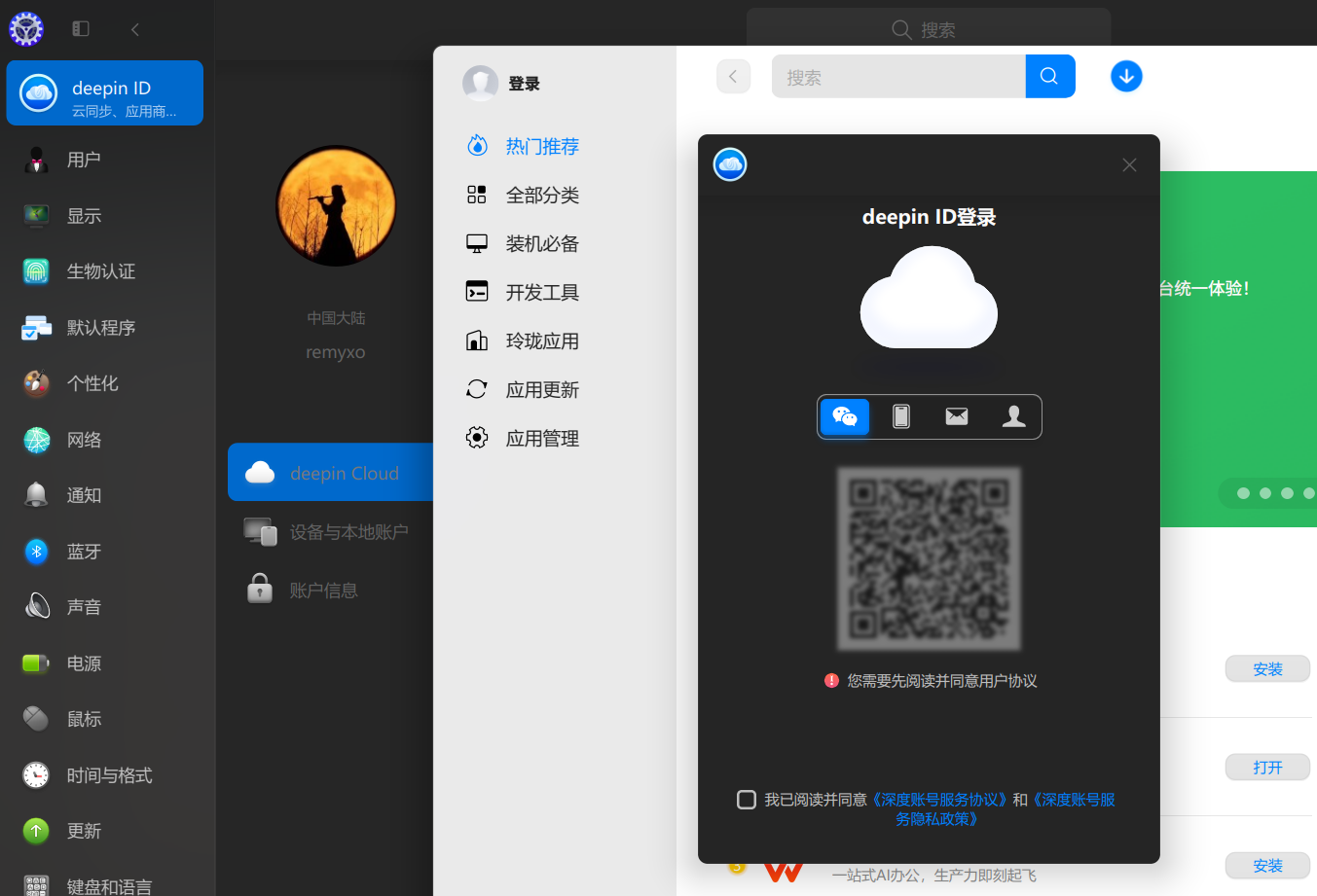Viewport: 1317px width, 896px height.
Task: Click Control Center 搜索 search field
Action: (x=929, y=29)
